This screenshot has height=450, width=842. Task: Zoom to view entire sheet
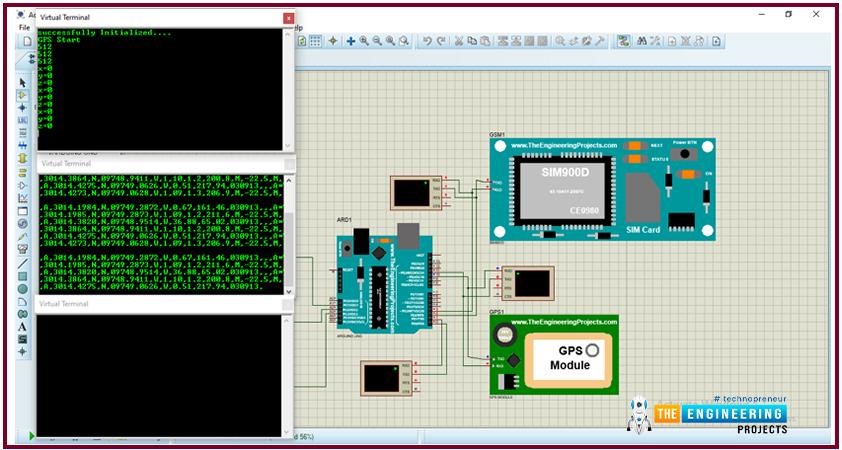click(x=390, y=41)
